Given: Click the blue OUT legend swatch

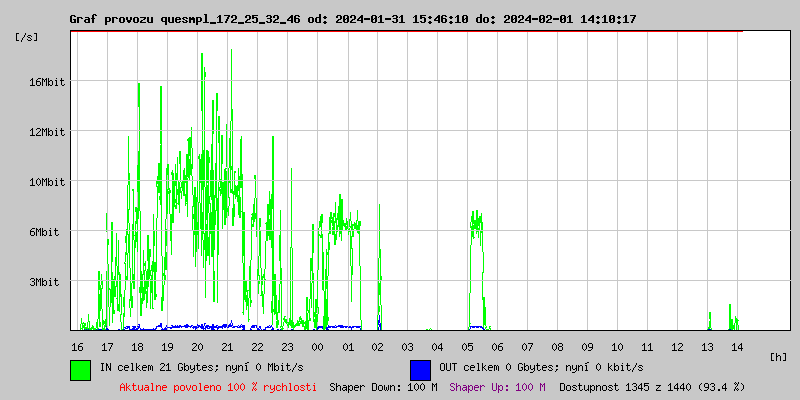Looking at the screenshot, I should (x=420, y=369).
